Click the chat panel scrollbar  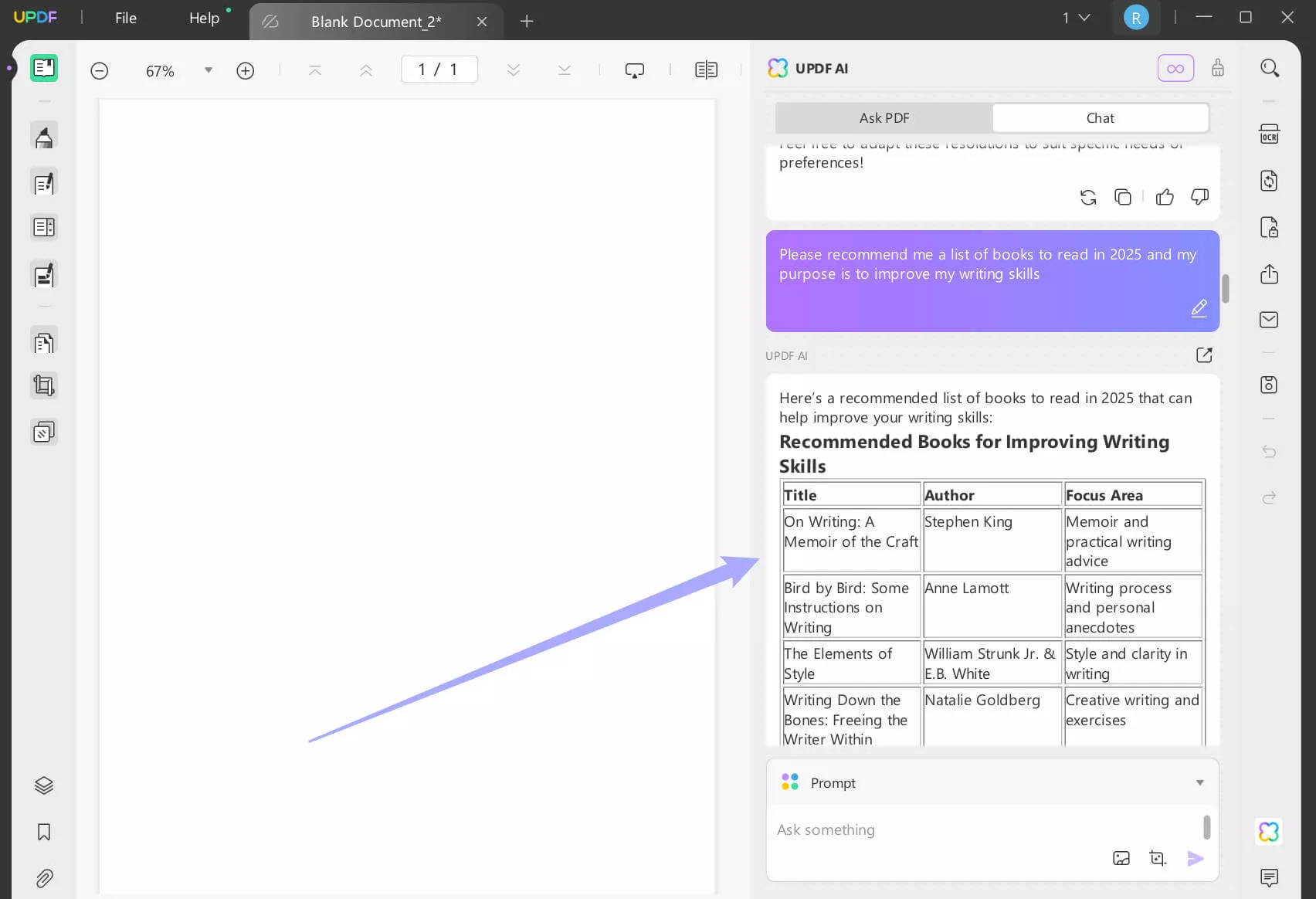[x=1226, y=287]
